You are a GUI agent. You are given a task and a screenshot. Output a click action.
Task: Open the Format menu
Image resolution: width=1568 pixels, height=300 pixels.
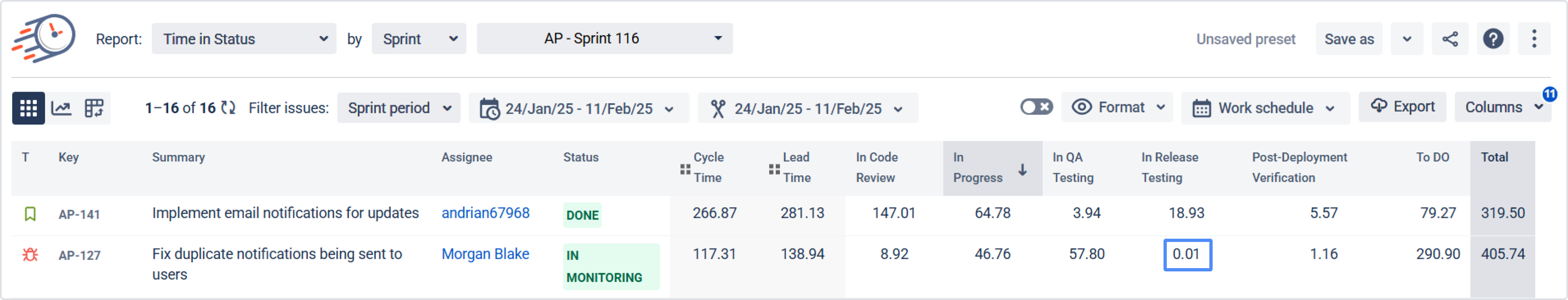point(1118,107)
